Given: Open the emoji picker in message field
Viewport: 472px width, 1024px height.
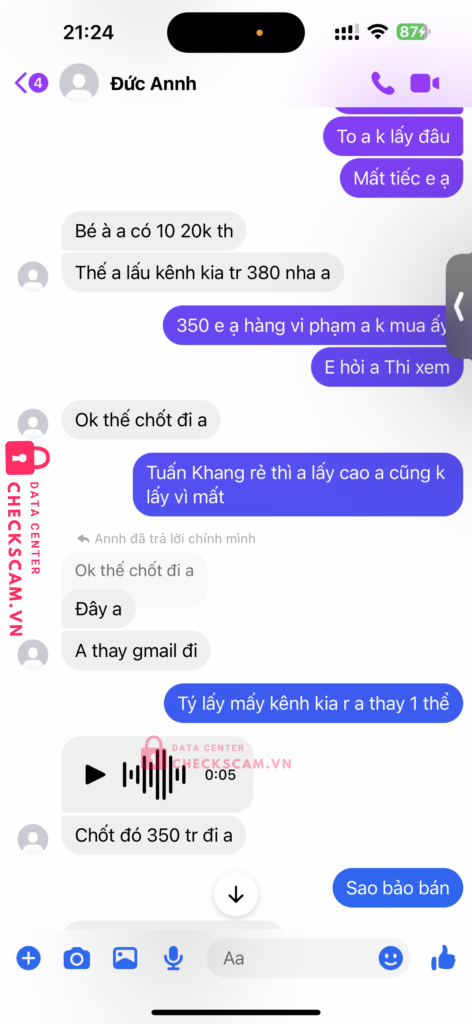Looking at the screenshot, I should (x=390, y=958).
